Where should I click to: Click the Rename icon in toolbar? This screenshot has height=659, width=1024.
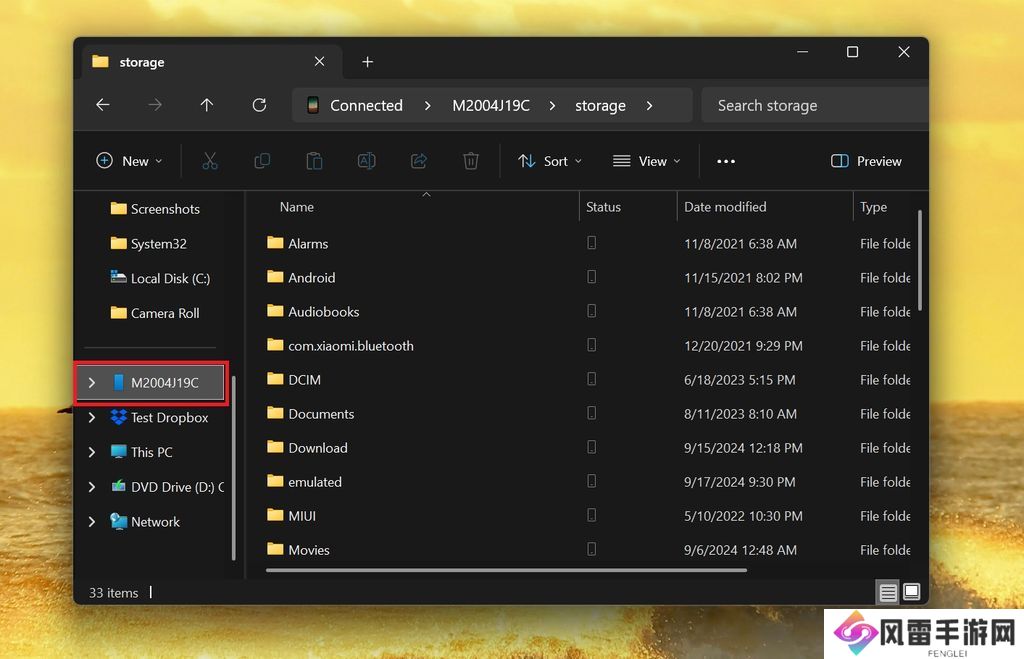tap(366, 161)
